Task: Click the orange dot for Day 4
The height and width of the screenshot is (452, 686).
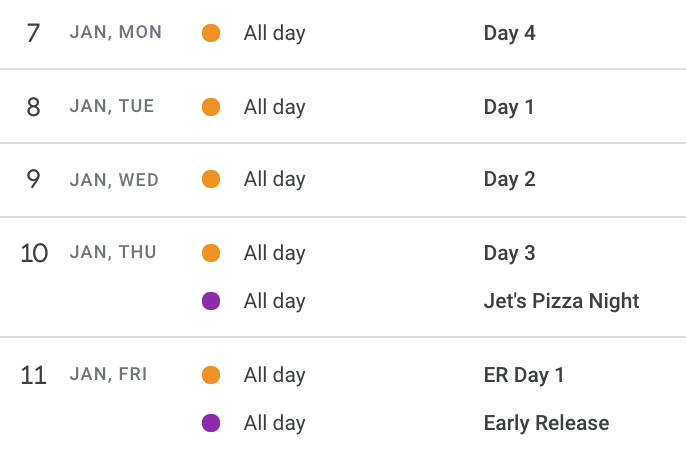Action: coord(211,33)
